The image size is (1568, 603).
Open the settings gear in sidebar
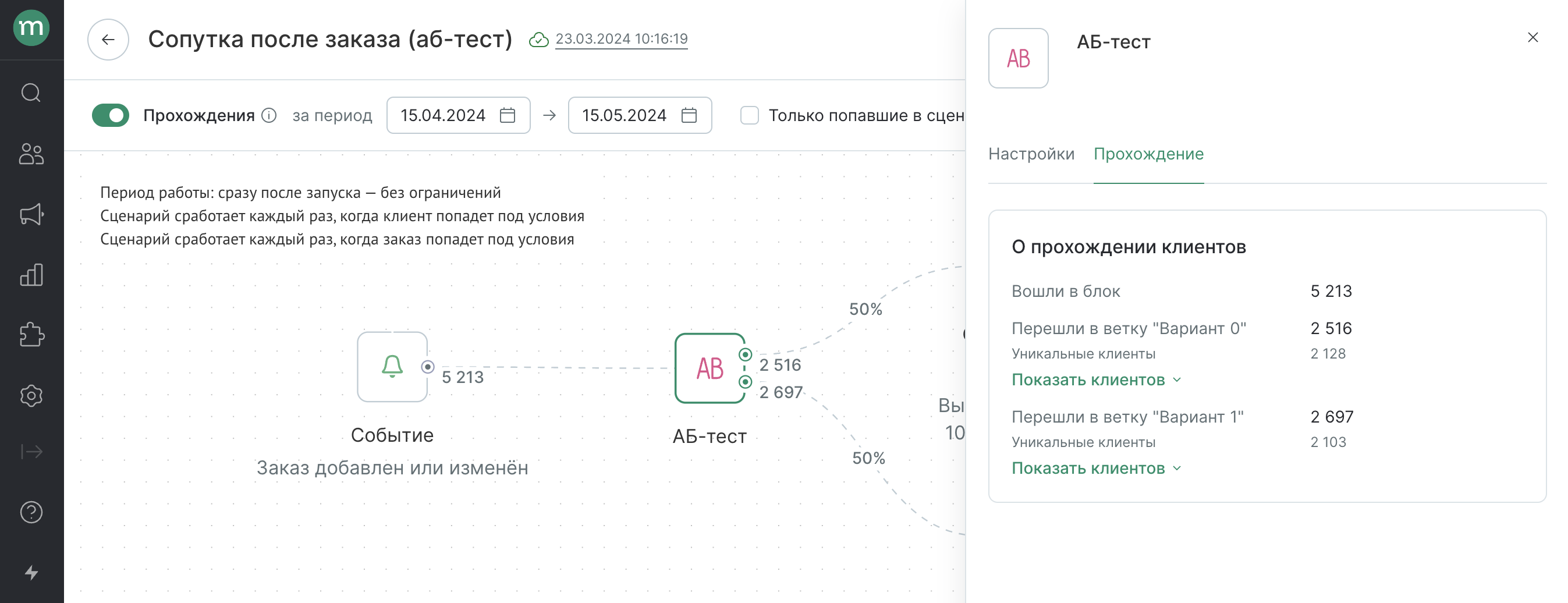coord(31,396)
